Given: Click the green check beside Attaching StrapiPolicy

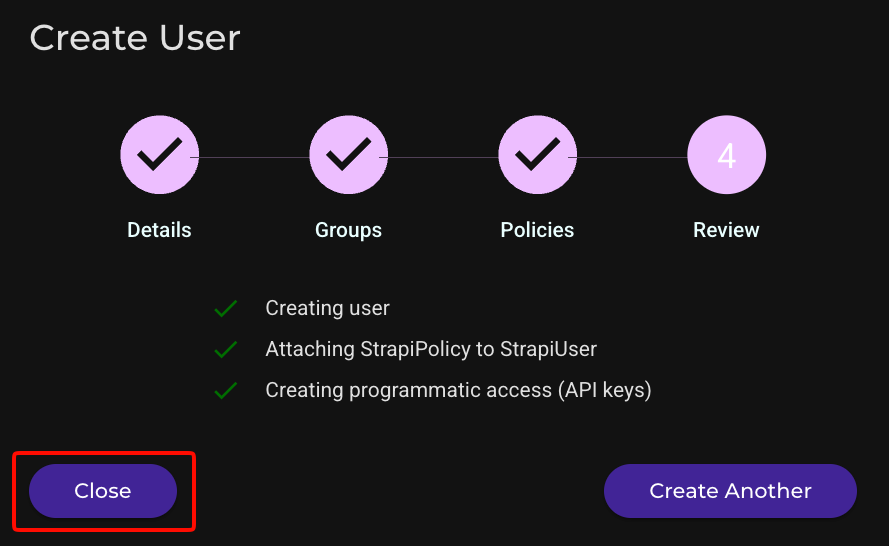Looking at the screenshot, I should [226, 349].
